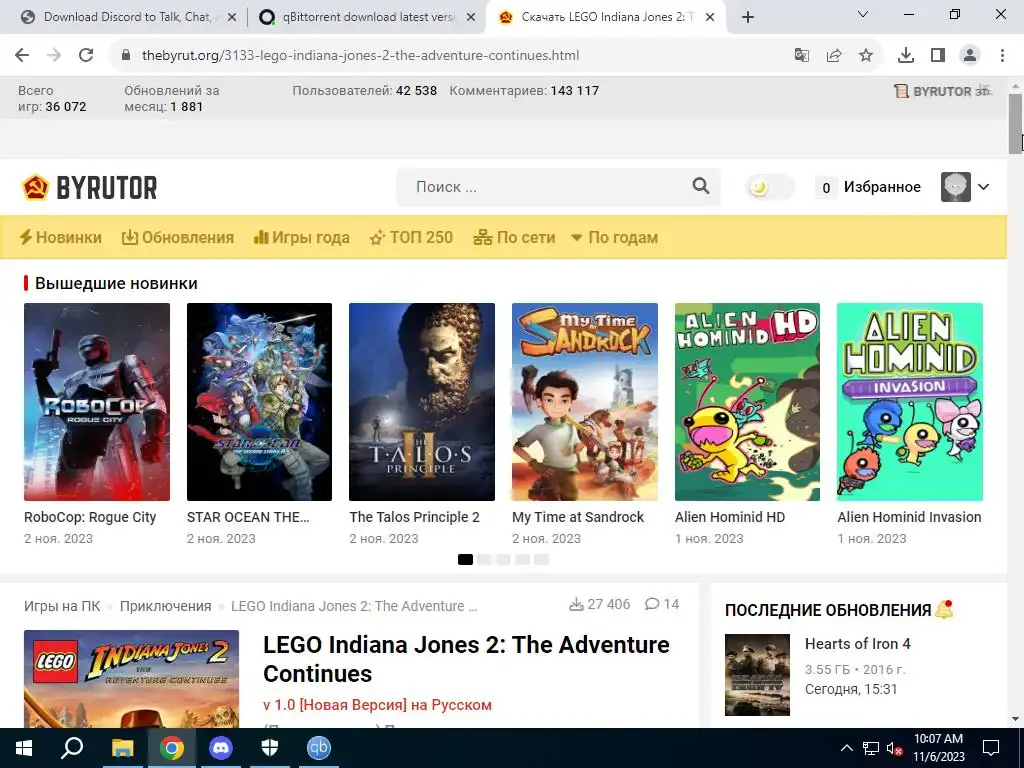Click the muted volume icon in system tray
The image size is (1024, 768).
895,748
